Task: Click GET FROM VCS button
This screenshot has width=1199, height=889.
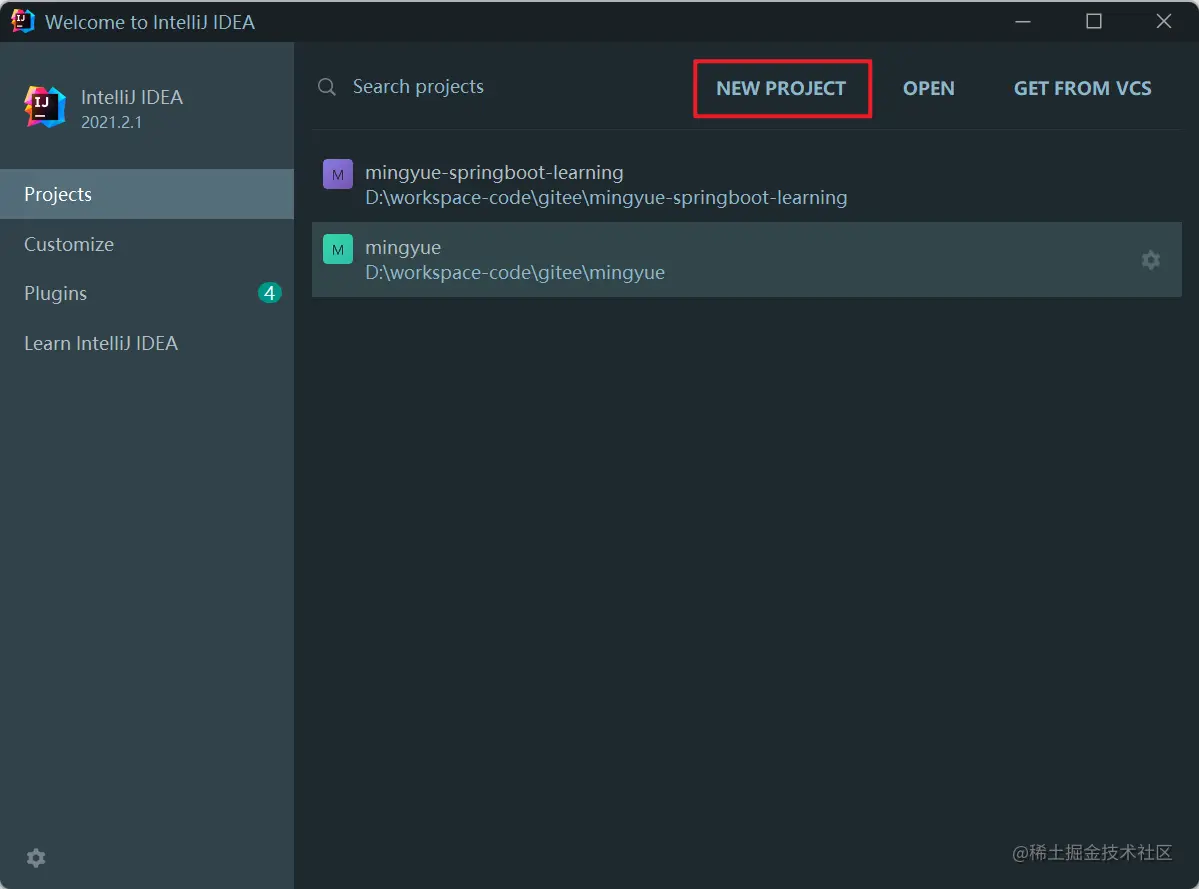Action: [x=1082, y=89]
